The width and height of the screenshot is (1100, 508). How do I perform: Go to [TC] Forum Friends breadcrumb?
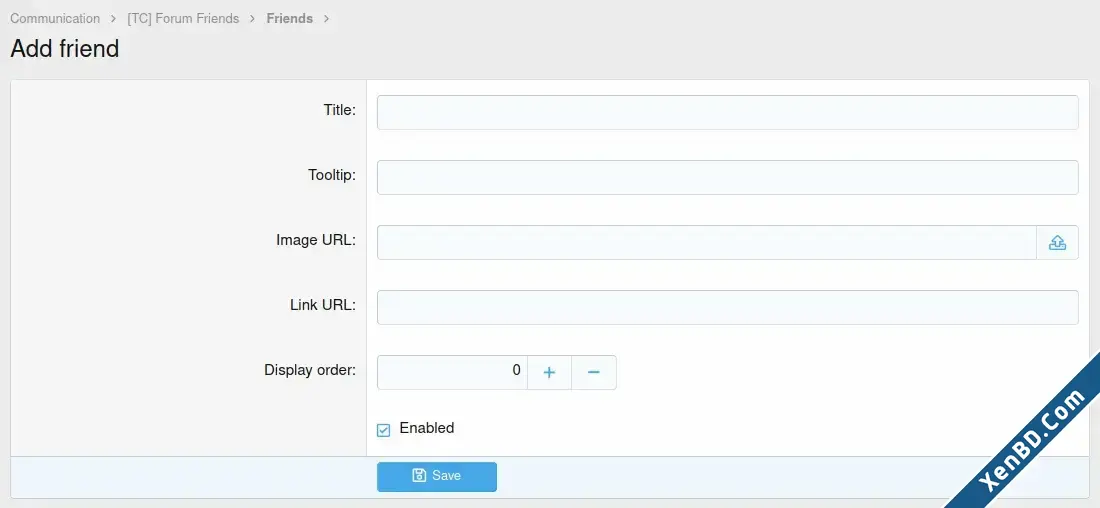[x=183, y=18]
